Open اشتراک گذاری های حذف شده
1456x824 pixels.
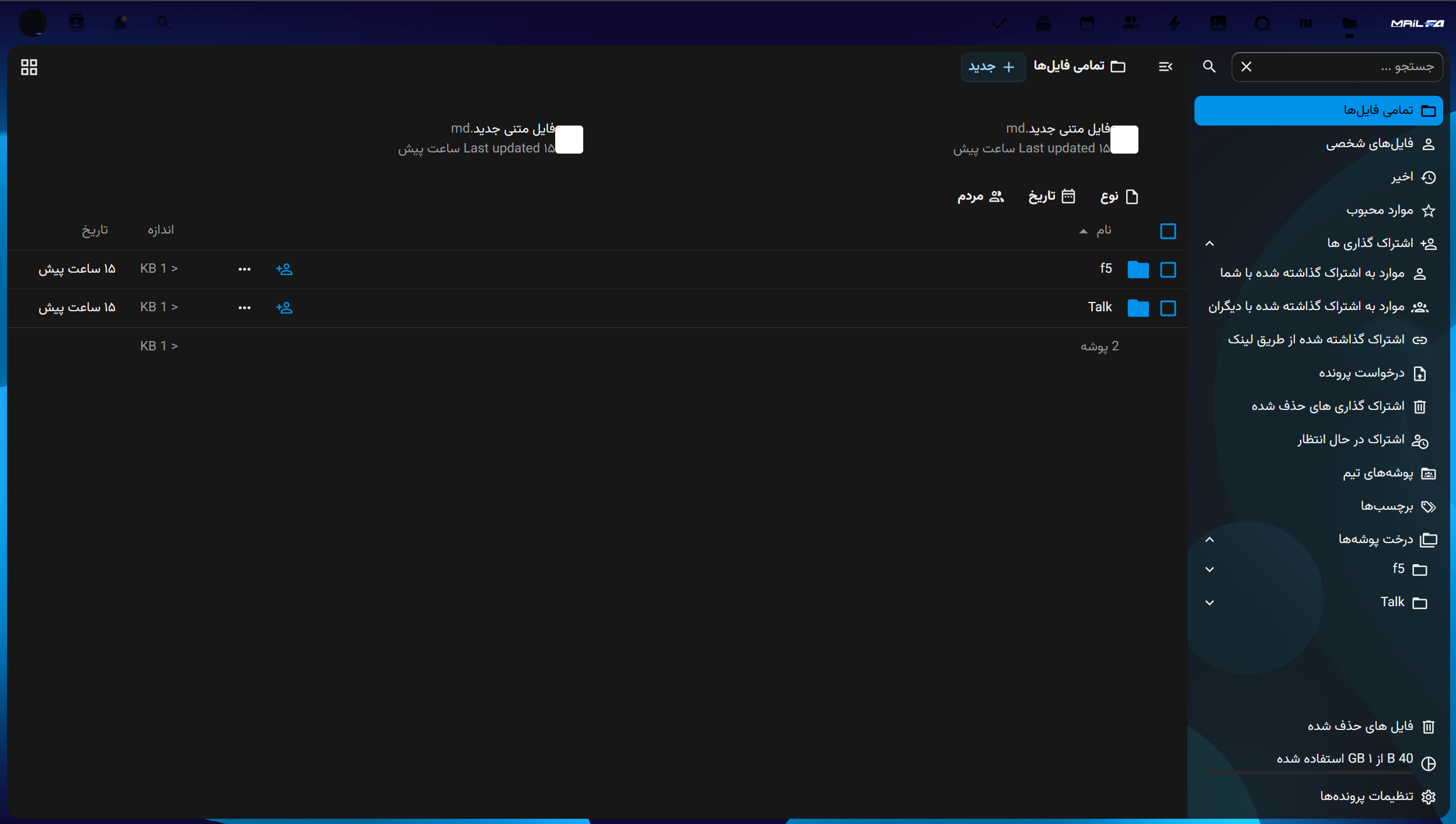[1318, 406]
